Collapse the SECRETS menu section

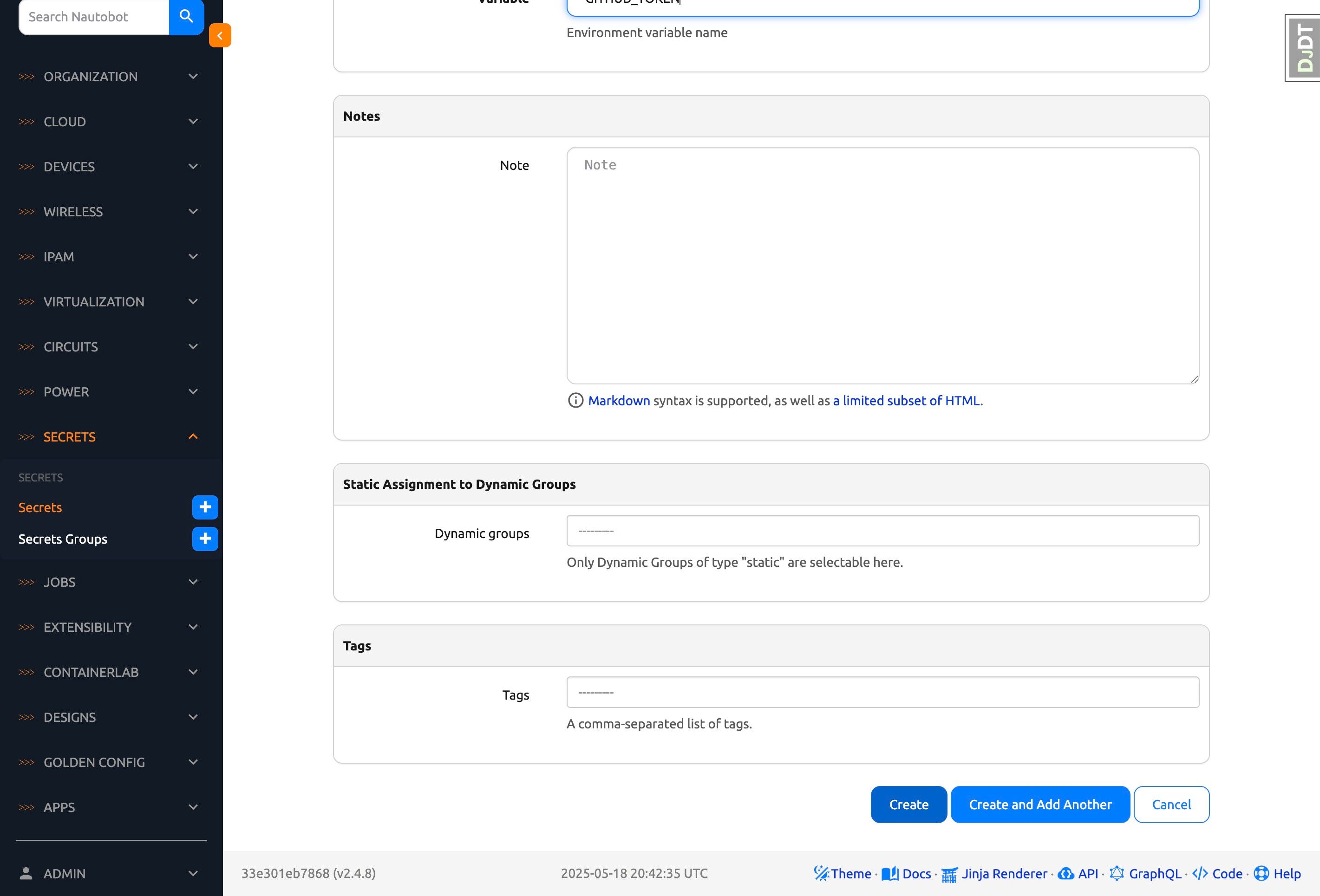click(108, 437)
